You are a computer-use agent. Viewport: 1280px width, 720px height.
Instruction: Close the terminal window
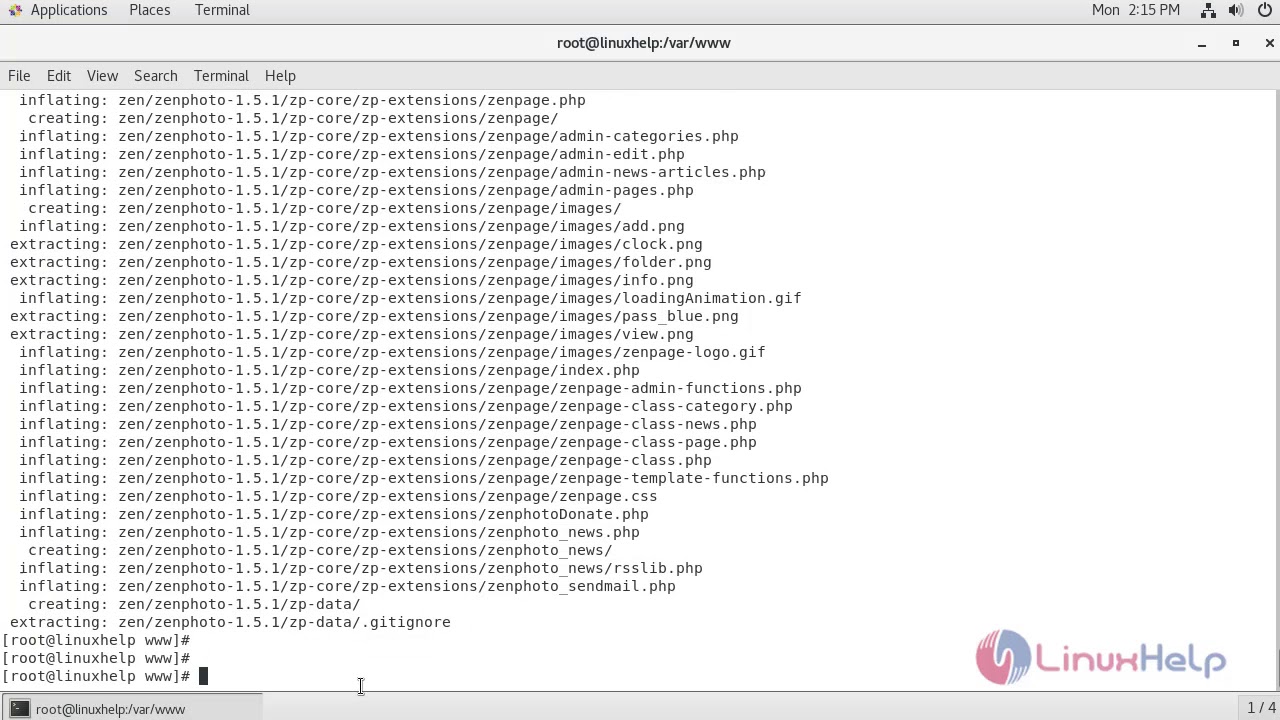(x=1269, y=43)
